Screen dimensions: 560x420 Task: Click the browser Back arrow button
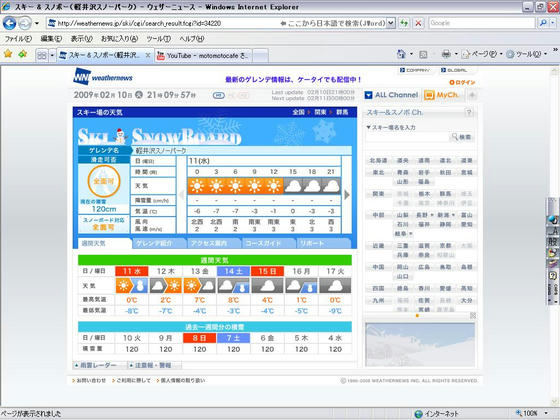click(x=10, y=24)
